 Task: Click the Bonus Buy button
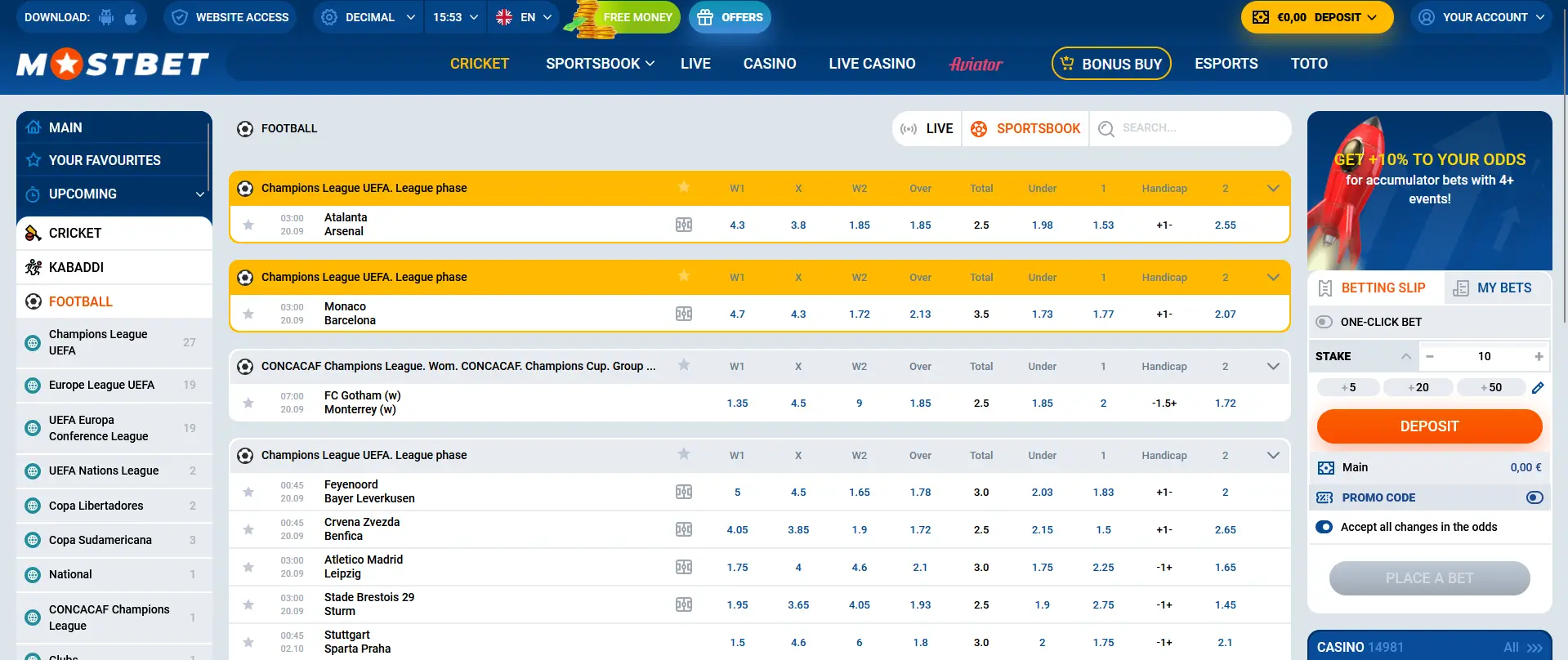(x=1111, y=64)
